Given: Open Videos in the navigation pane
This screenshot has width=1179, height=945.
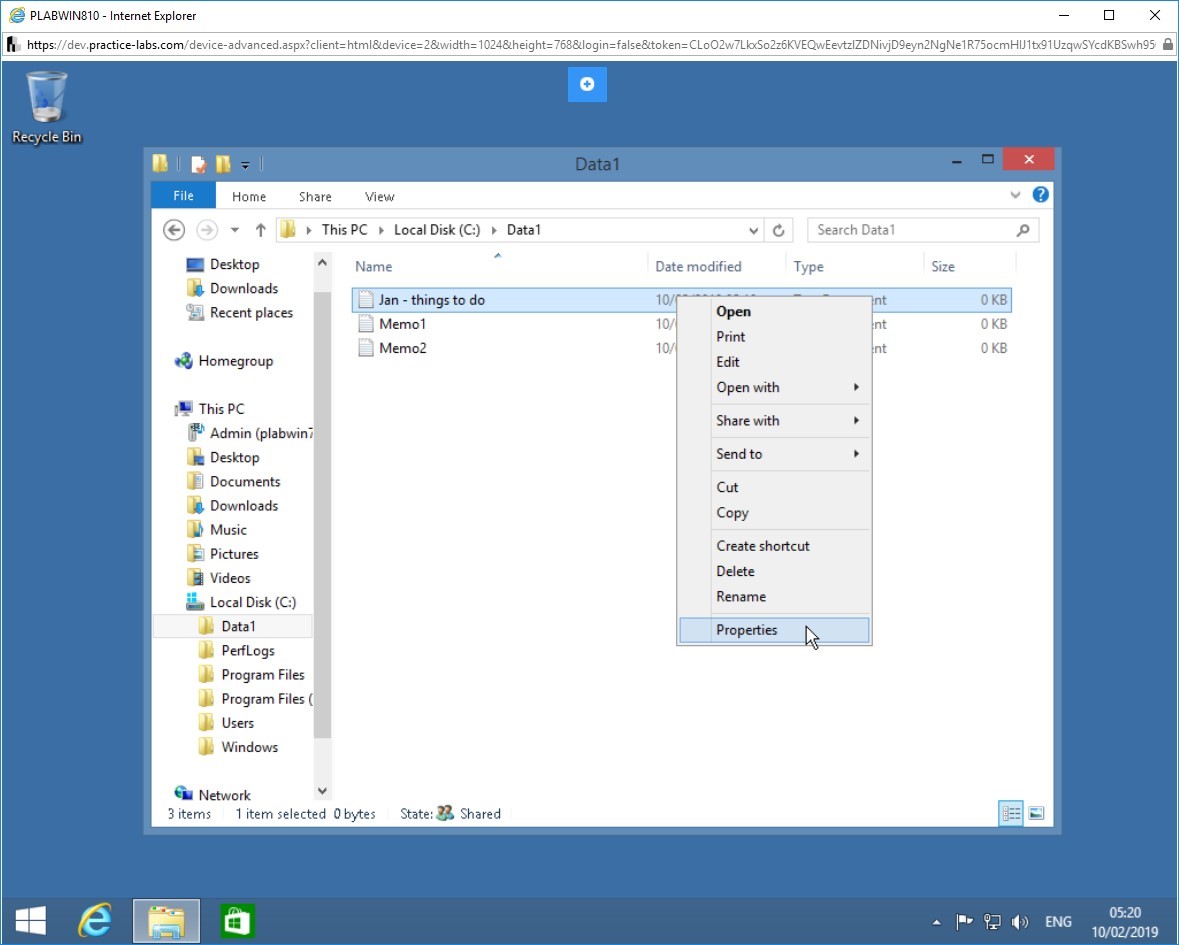Looking at the screenshot, I should coord(218,578).
